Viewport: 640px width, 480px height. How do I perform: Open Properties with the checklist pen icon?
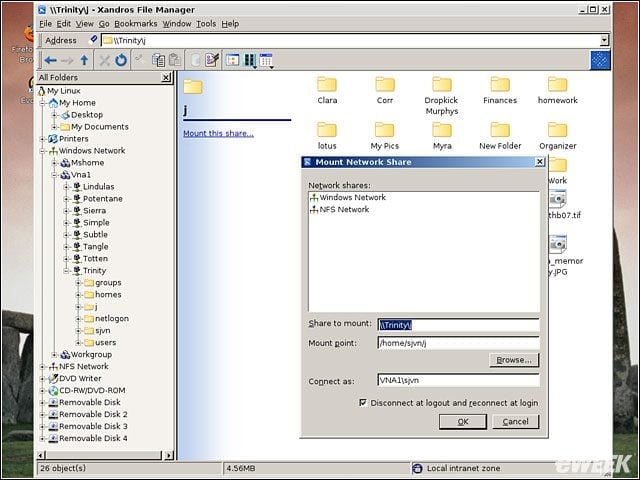(212, 60)
